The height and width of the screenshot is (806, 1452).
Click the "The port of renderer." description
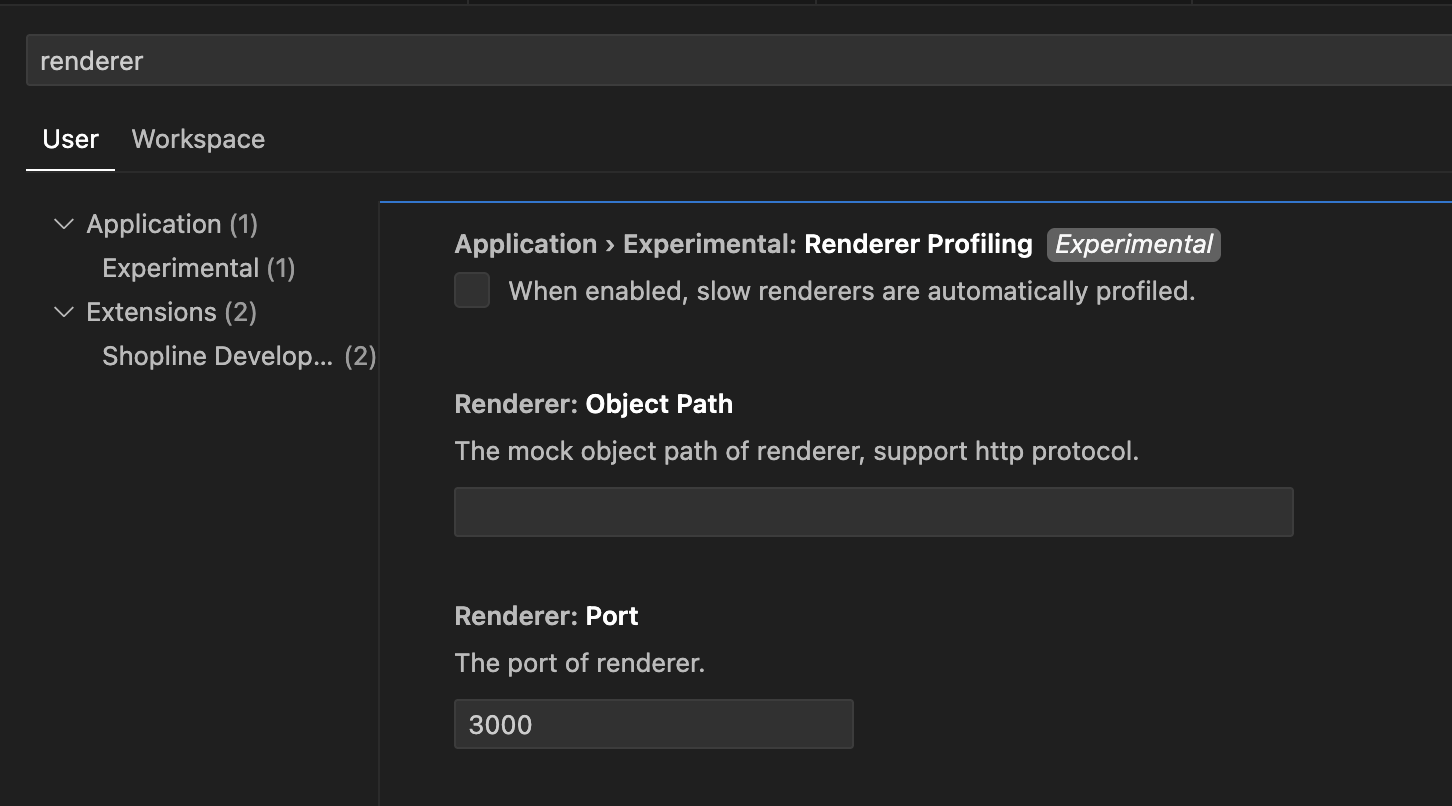pos(579,663)
